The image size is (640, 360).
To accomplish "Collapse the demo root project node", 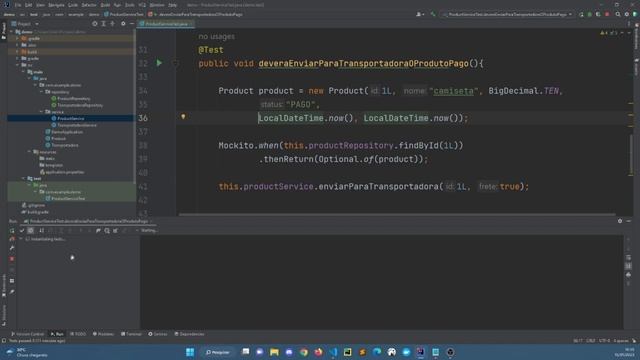I will point(12,31).
